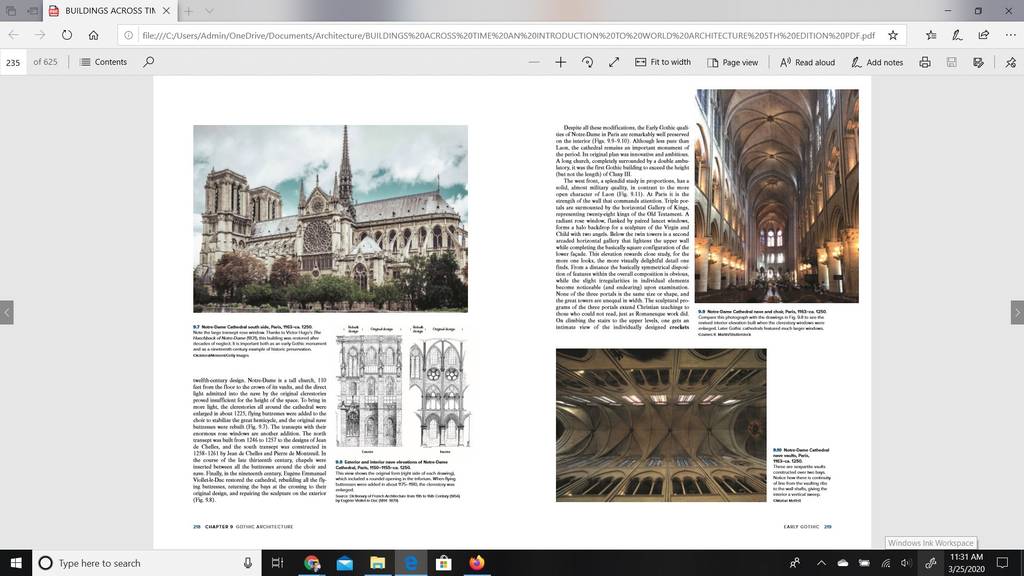Screen dimensions: 1024x576
Task: Open the Favorites hub
Action: tap(931, 35)
